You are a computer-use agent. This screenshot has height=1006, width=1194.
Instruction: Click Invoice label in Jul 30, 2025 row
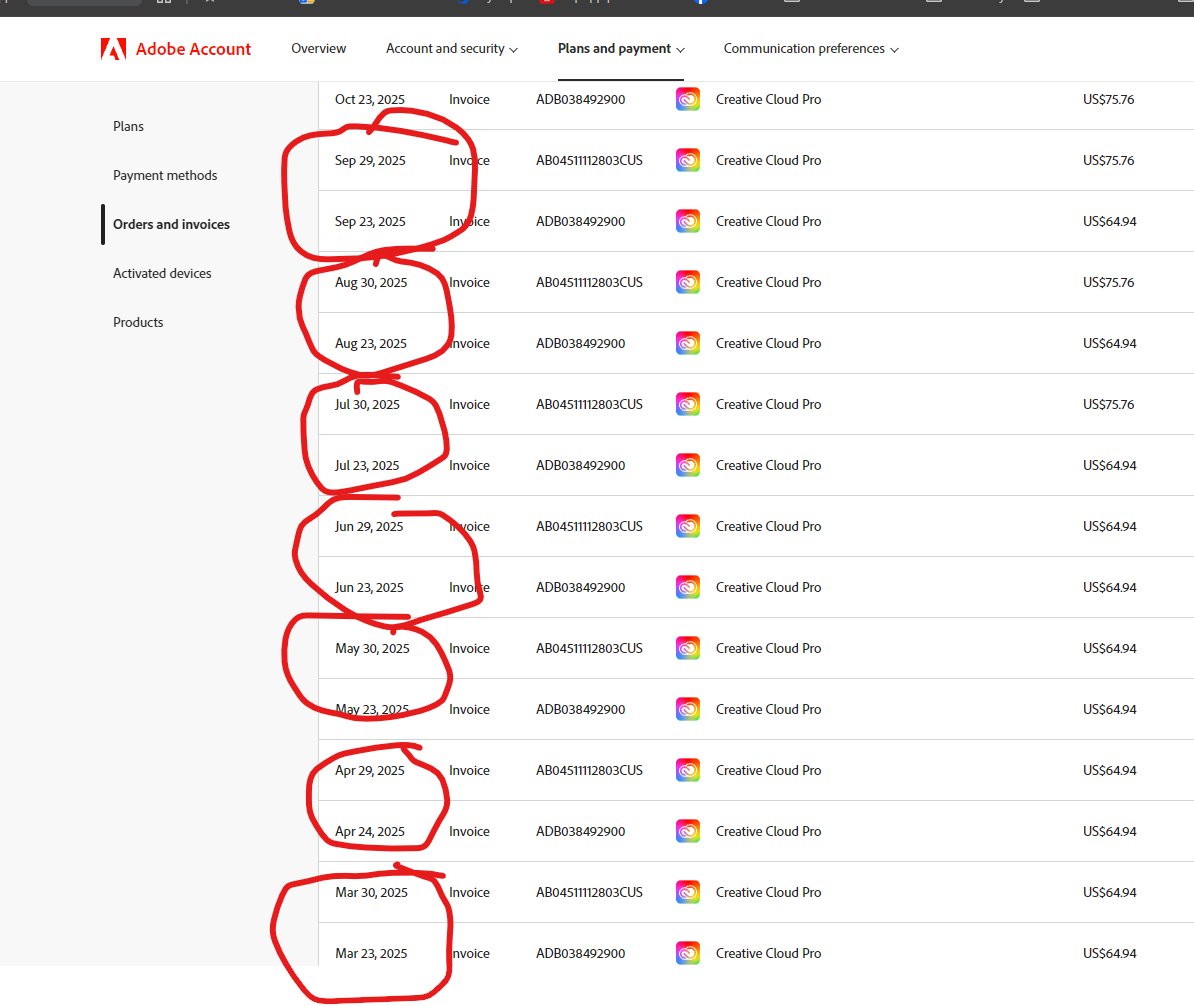[469, 404]
